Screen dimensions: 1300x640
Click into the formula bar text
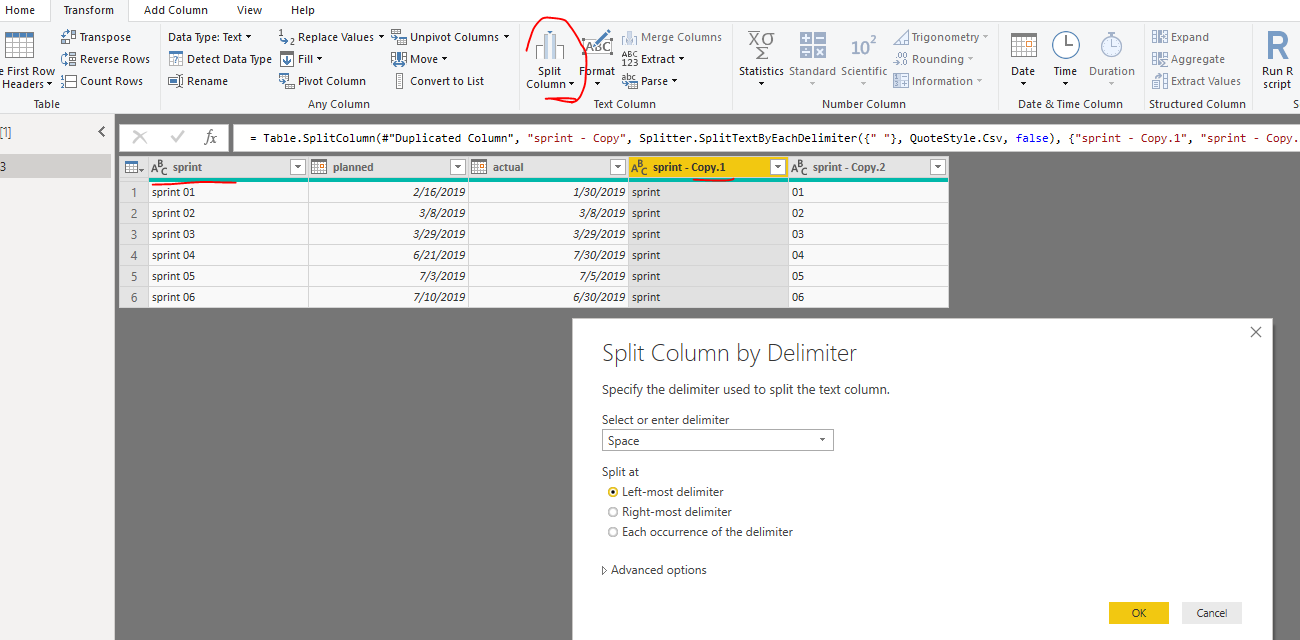click(765, 137)
